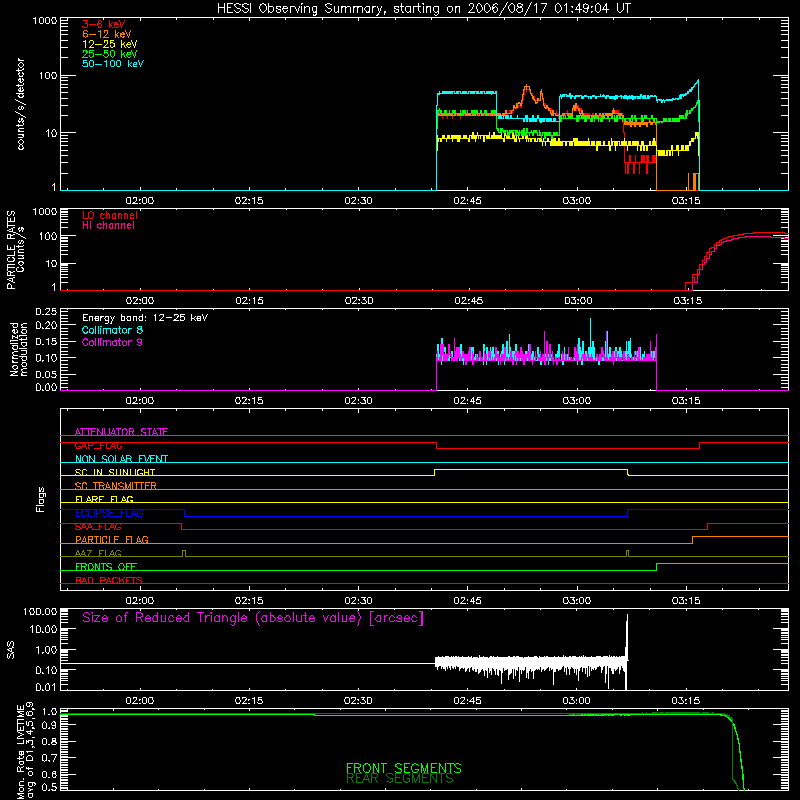Viewport: 800px width, 800px height.
Task: Click the PARTICLE_FLAG label
Action: pyautogui.click(x=112, y=540)
